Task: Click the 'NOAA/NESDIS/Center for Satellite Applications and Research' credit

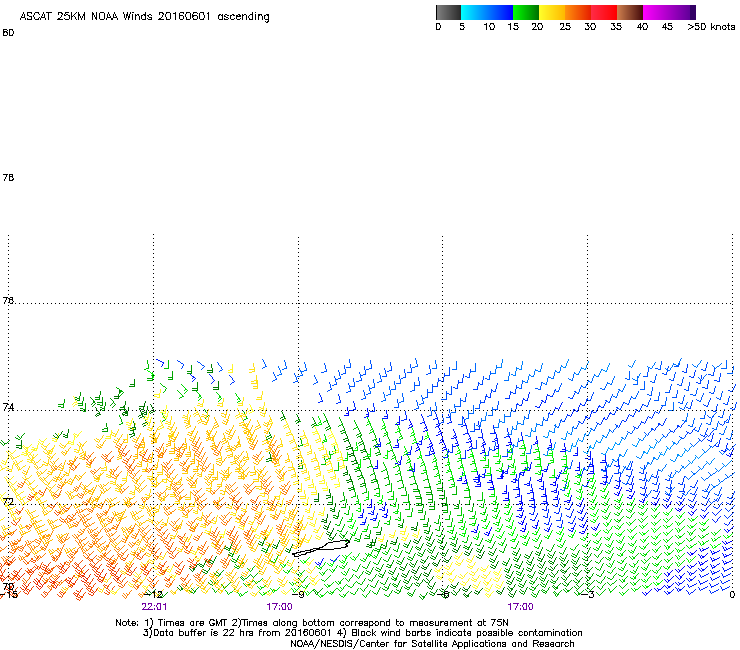Action: (432, 643)
